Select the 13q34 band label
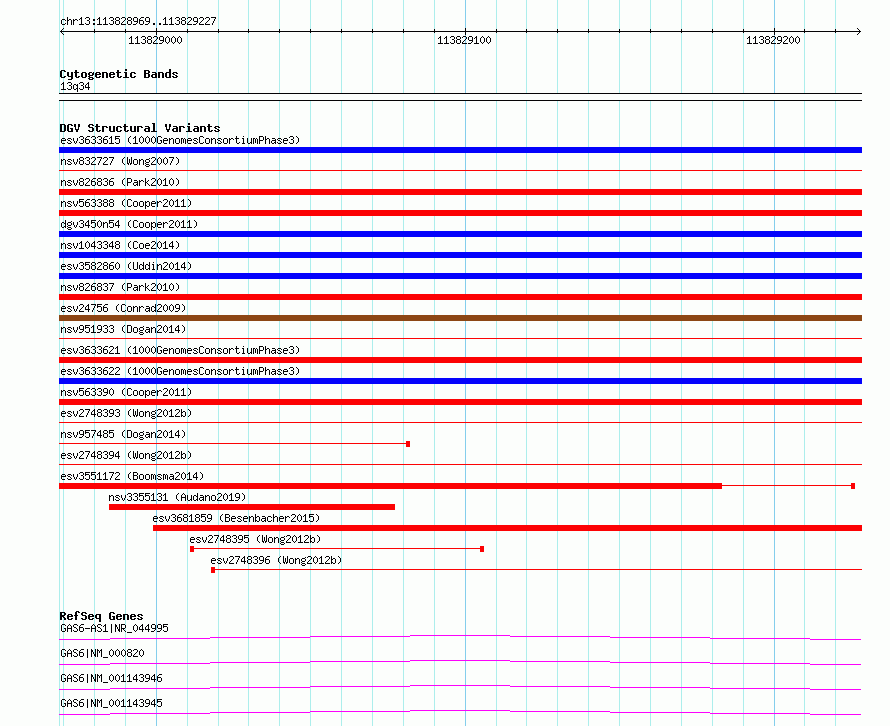The height and width of the screenshot is (726, 890). (75, 86)
